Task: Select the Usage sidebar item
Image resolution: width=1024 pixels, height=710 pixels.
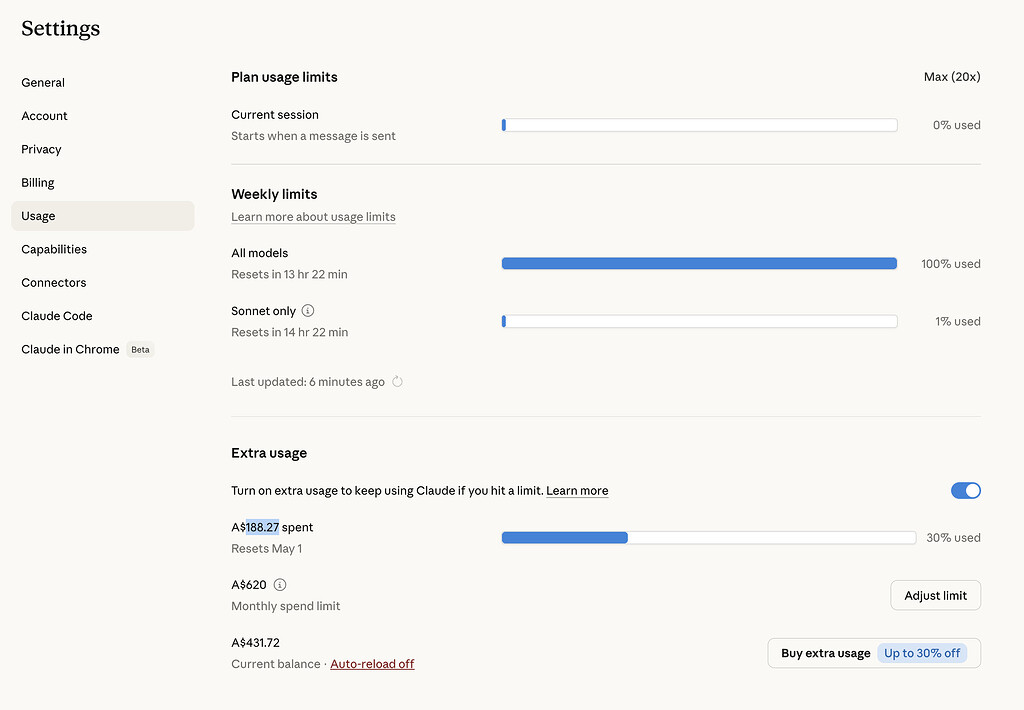Action: [x=103, y=216]
